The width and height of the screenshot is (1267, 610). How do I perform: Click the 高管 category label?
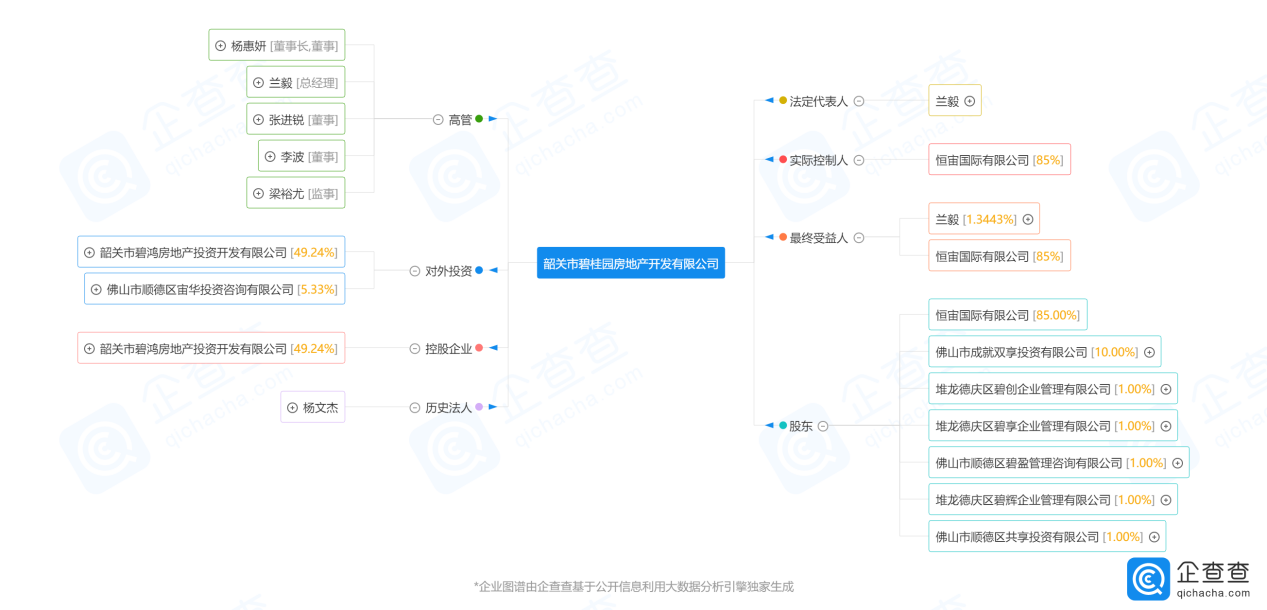coord(460,120)
